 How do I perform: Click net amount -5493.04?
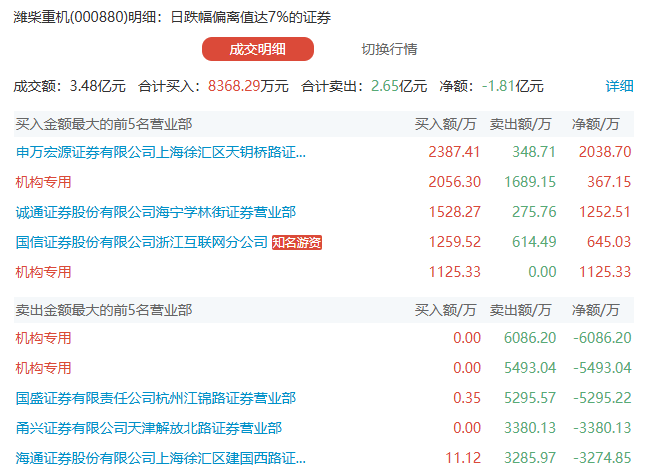tap(602, 368)
